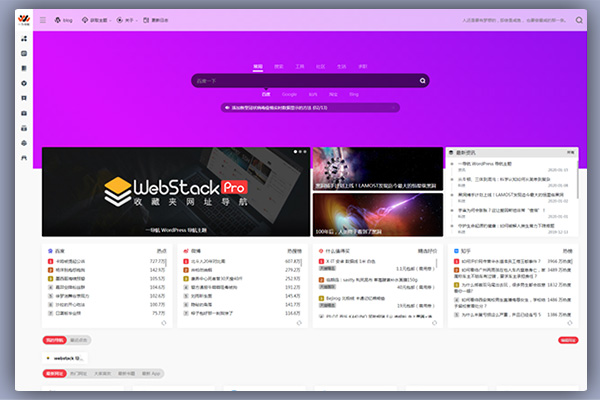Choose 站内 as the search engine
The image size is (600, 400).
pos(313,94)
